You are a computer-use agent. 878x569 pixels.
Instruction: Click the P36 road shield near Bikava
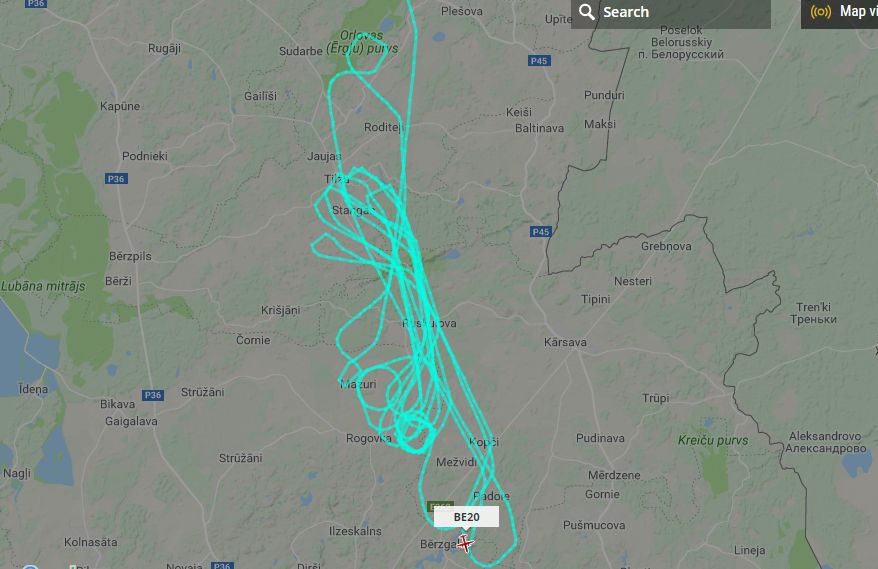[x=153, y=395]
